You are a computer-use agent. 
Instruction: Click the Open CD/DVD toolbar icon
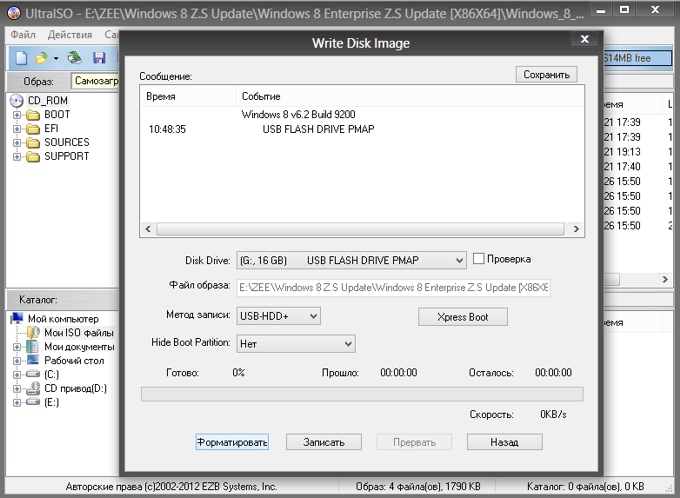pos(75,58)
